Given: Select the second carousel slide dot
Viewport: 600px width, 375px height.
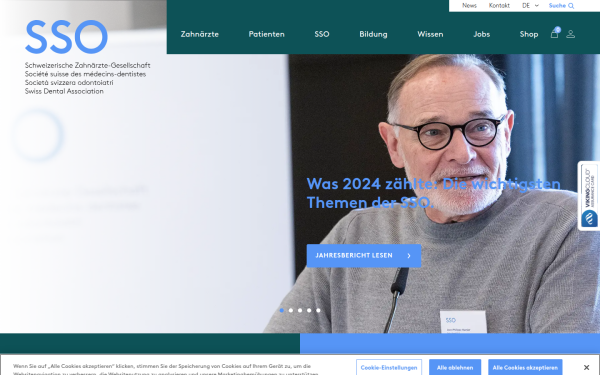Looking at the screenshot, I should pos(291,310).
